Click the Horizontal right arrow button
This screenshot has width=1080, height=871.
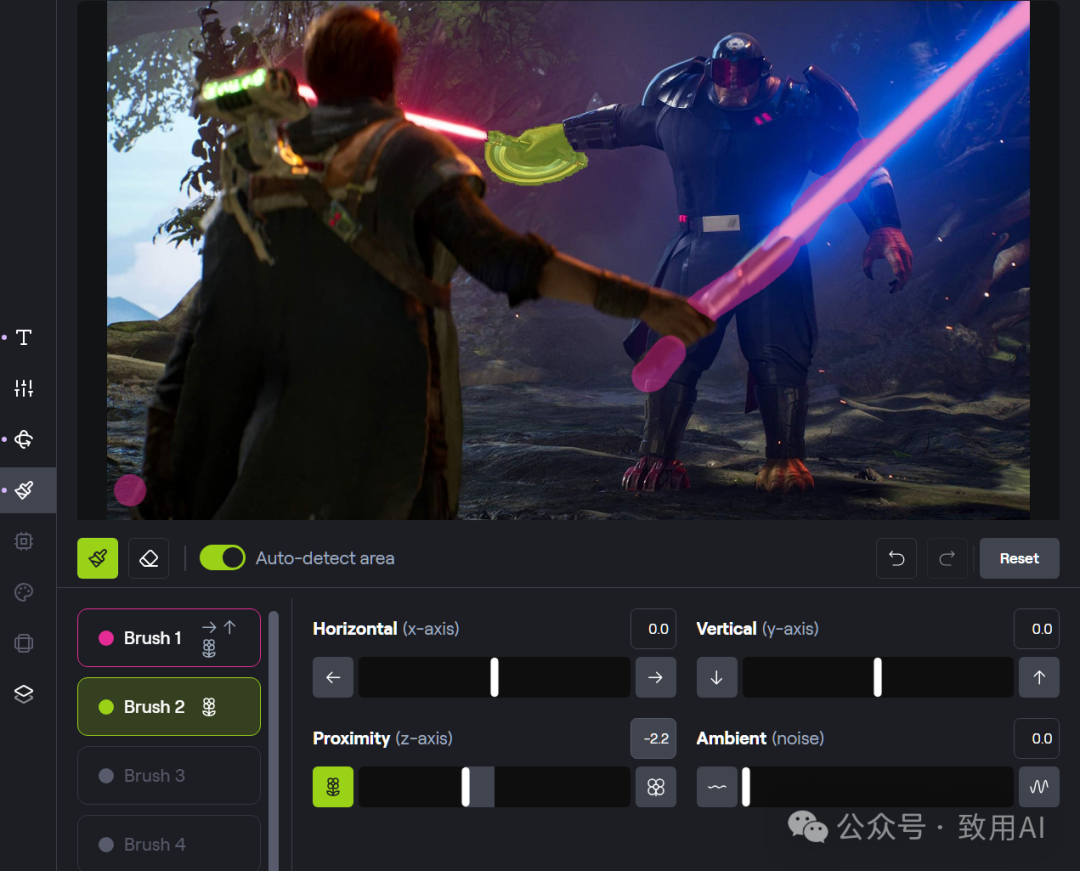(655, 677)
